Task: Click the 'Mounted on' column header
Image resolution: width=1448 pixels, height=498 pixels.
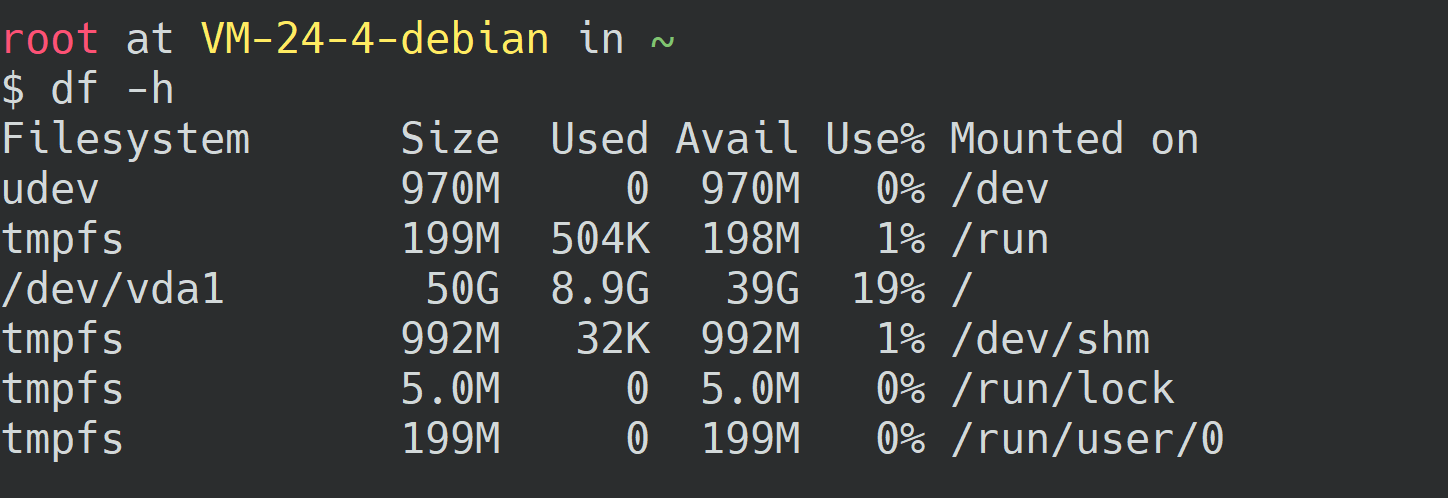Action: [1073, 139]
